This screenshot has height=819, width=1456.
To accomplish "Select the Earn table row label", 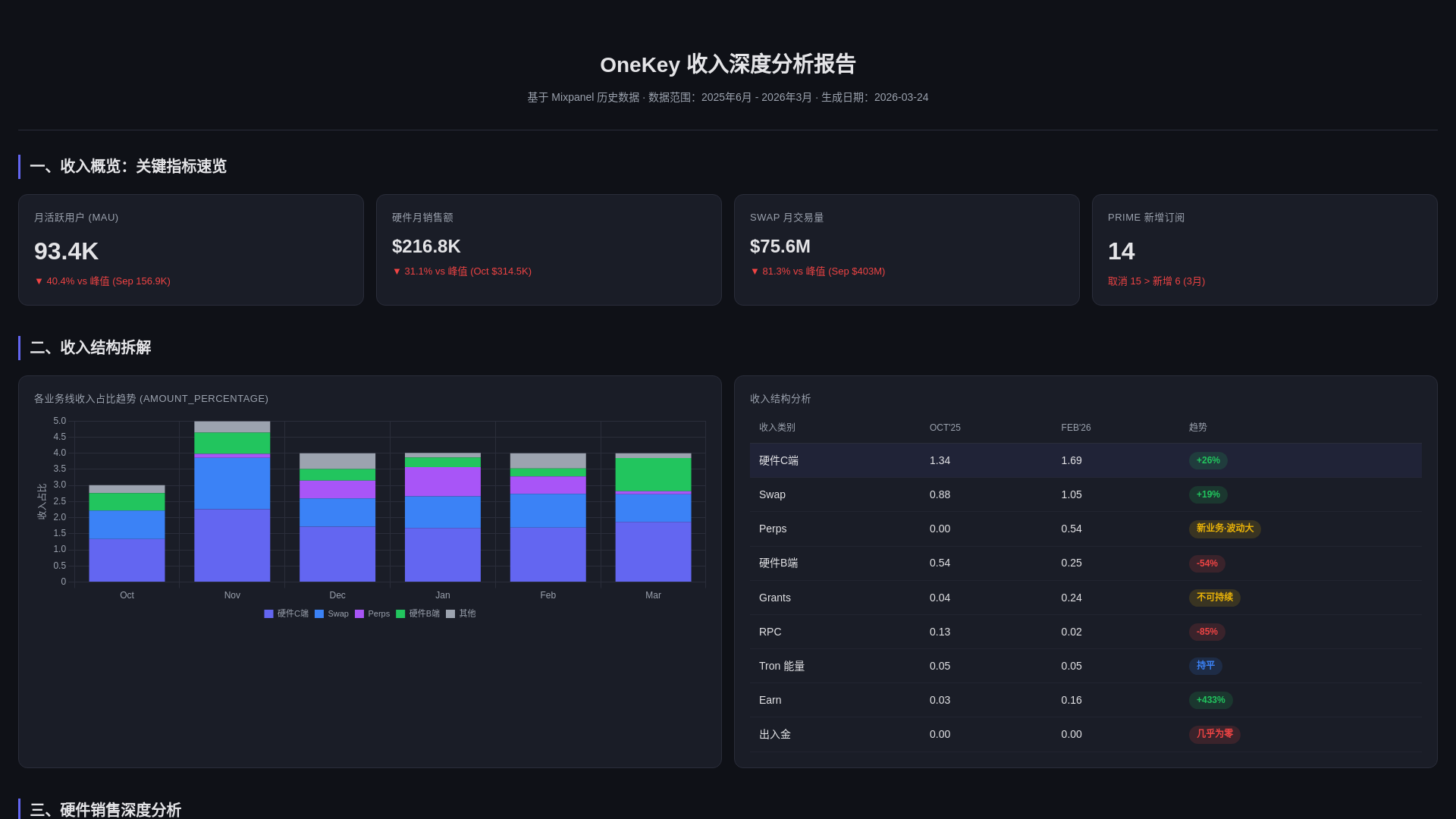I will click(x=770, y=700).
